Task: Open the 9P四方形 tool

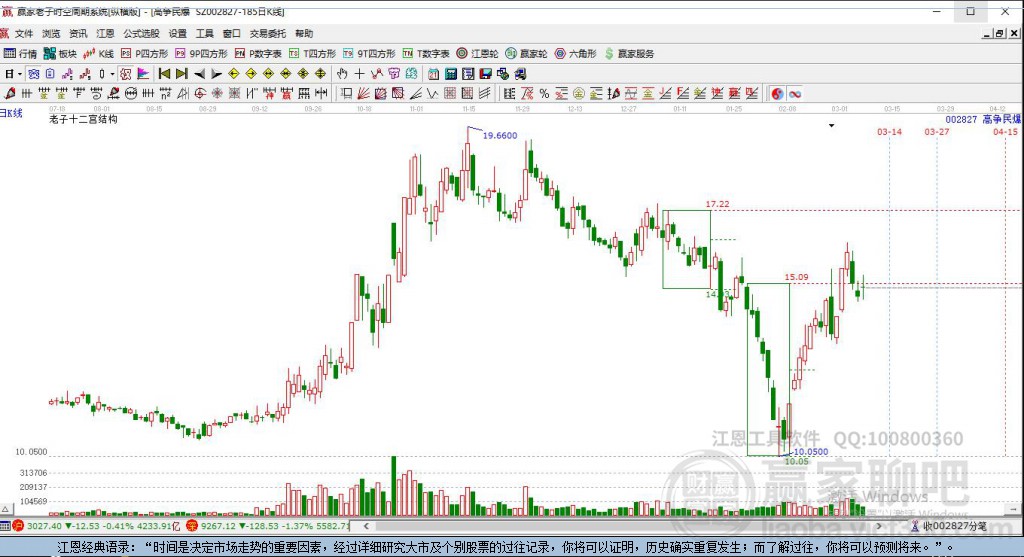Action: pyautogui.click(x=201, y=54)
